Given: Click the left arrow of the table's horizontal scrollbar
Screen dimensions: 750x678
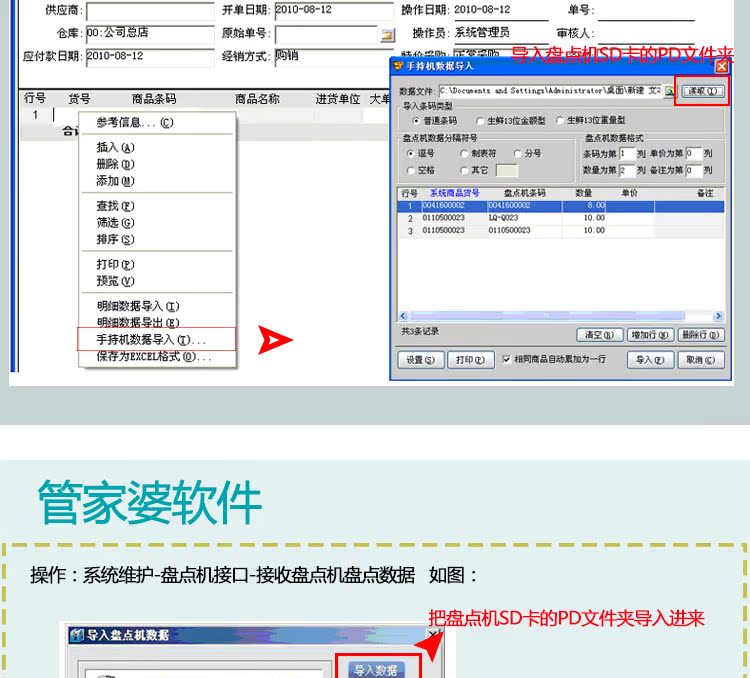Looking at the screenshot, I should tap(403, 316).
